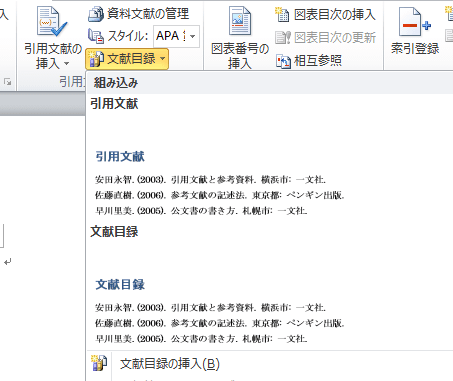The image size is (453, 381).
Task: Click the 引用文献の挿入 checkmark document icon
Action: point(52,22)
